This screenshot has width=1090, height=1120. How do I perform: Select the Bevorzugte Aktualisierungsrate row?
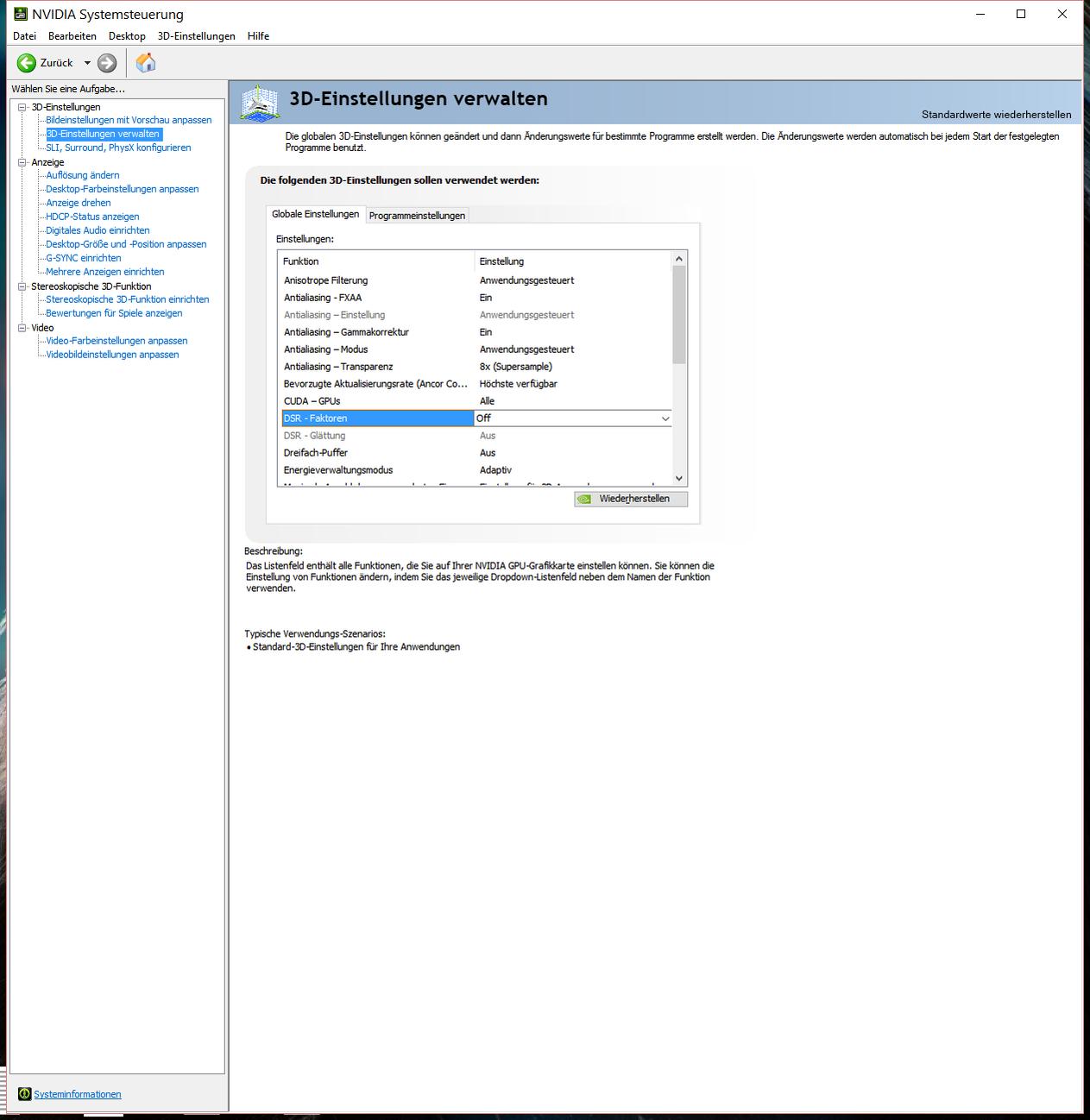coord(475,384)
